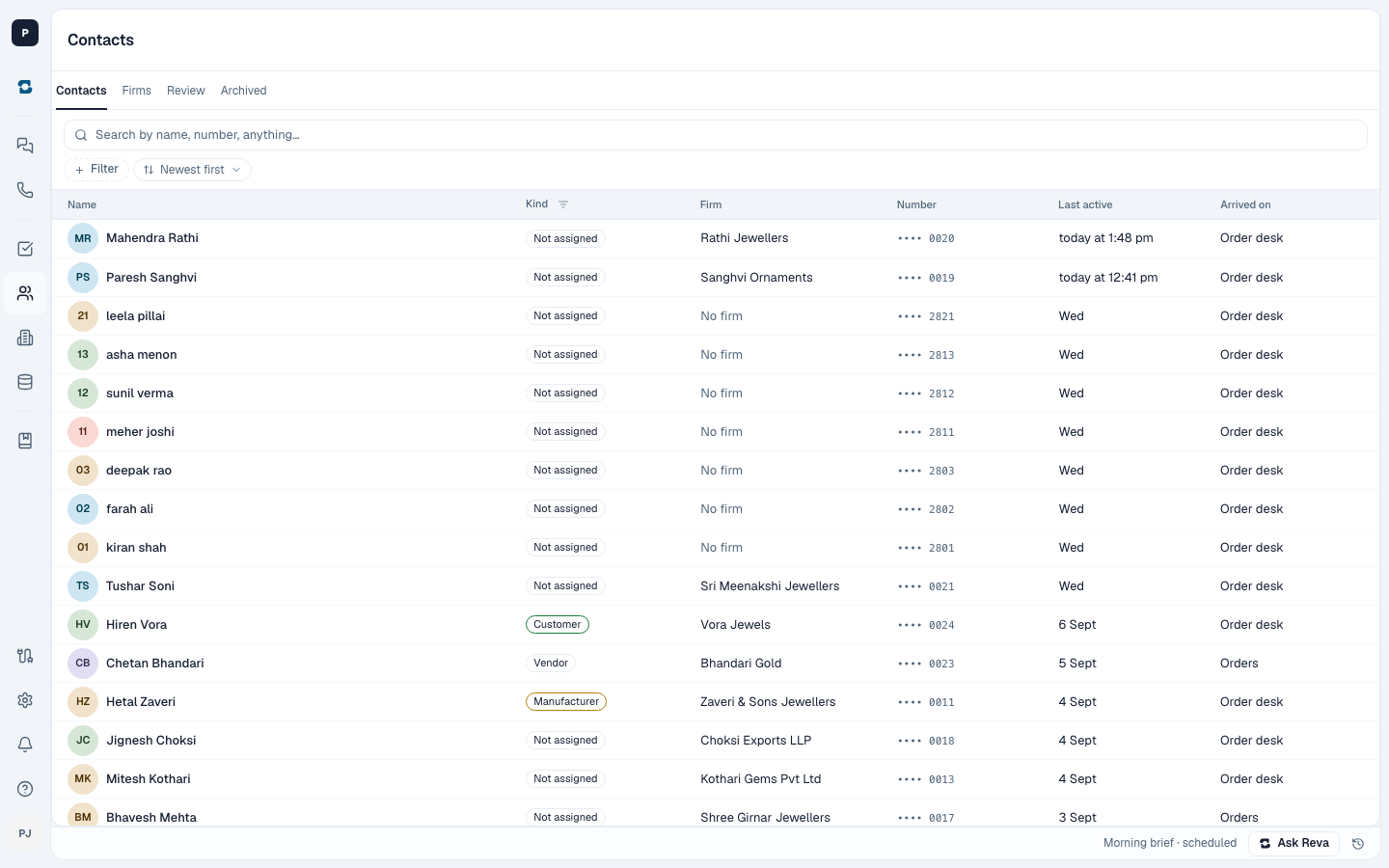Image resolution: width=1389 pixels, height=868 pixels.
Task: Open the database stack icon
Action: click(25, 382)
